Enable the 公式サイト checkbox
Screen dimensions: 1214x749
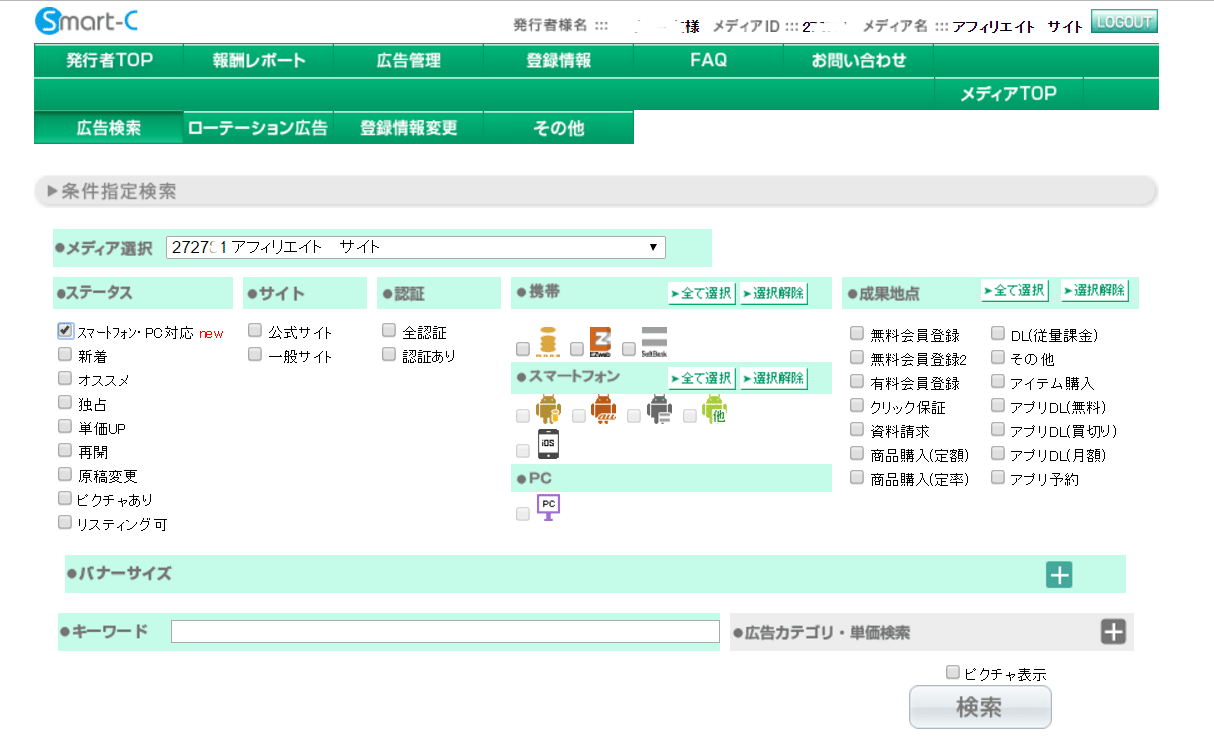[x=256, y=330]
